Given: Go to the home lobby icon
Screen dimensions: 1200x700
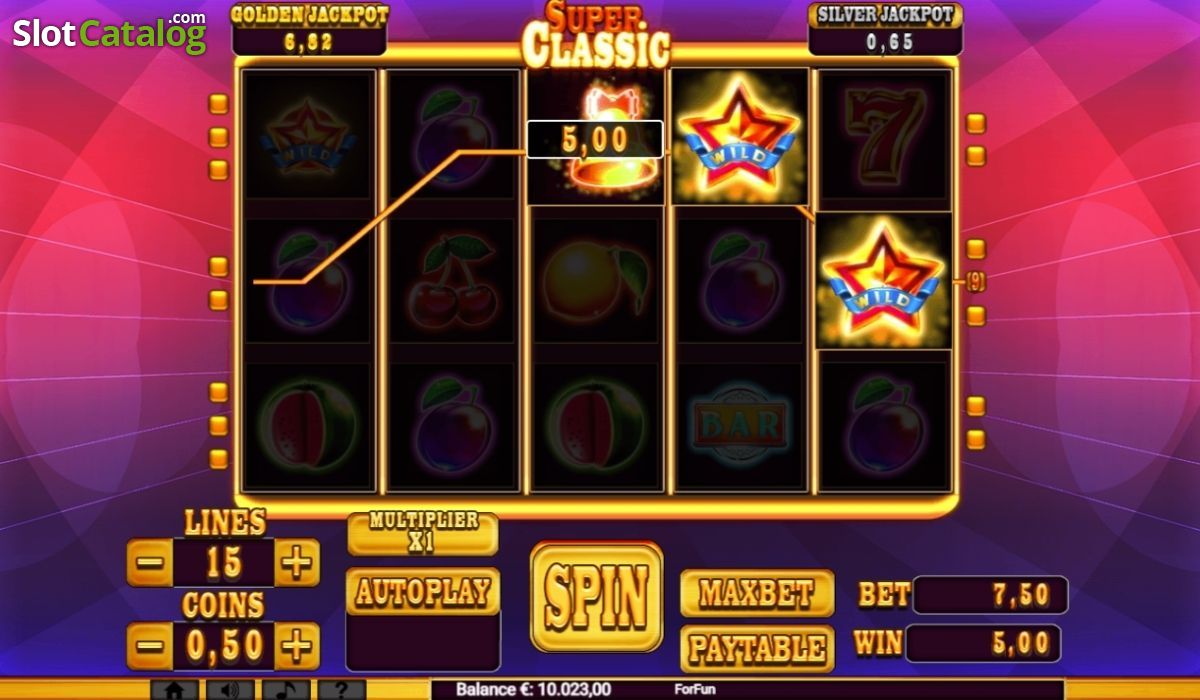Looking at the screenshot, I should pos(174,690).
